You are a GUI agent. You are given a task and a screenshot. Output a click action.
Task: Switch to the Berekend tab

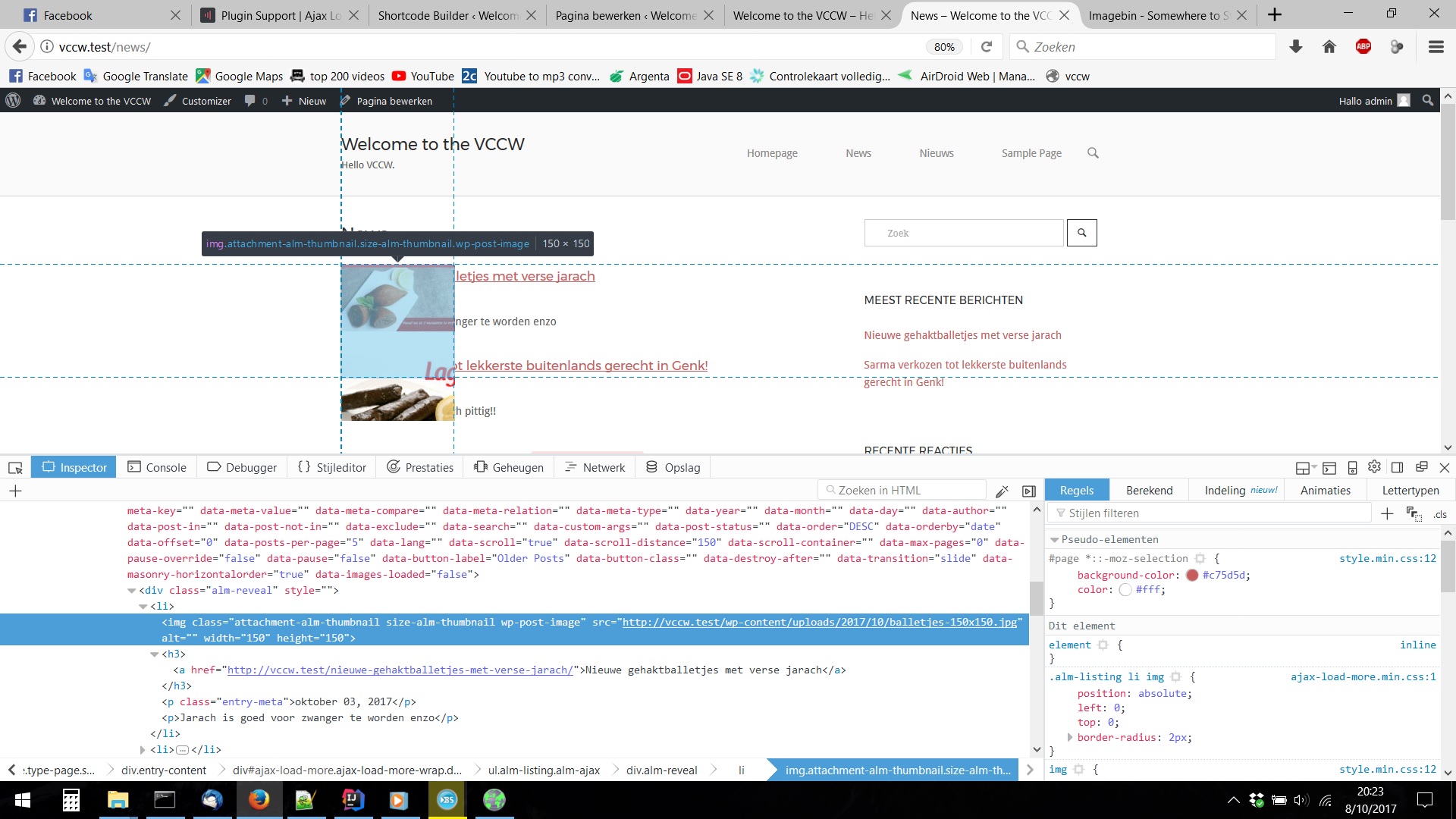click(x=1149, y=491)
